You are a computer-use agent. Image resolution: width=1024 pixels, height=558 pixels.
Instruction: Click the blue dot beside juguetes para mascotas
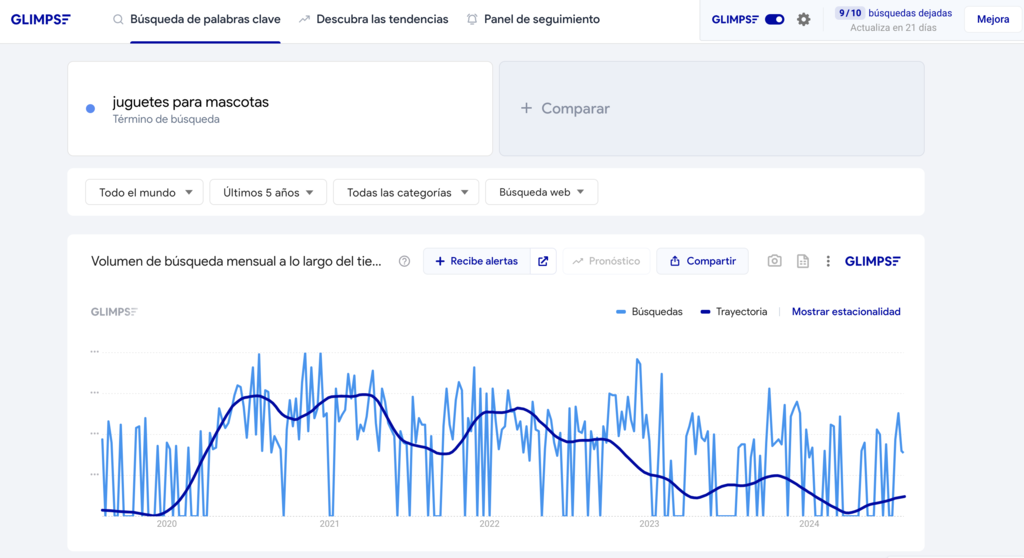coord(90,109)
